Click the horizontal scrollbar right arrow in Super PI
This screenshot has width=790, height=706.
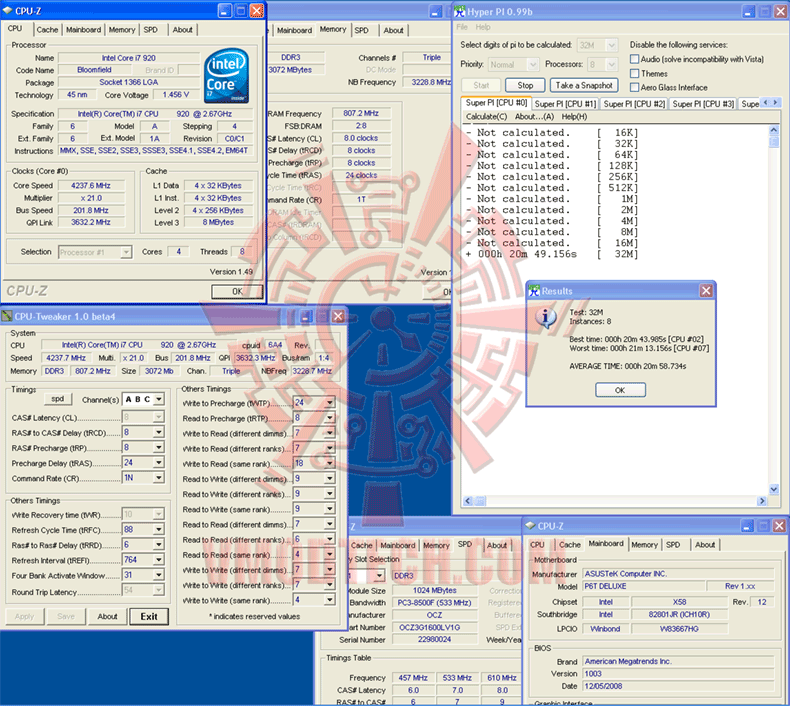[762, 501]
